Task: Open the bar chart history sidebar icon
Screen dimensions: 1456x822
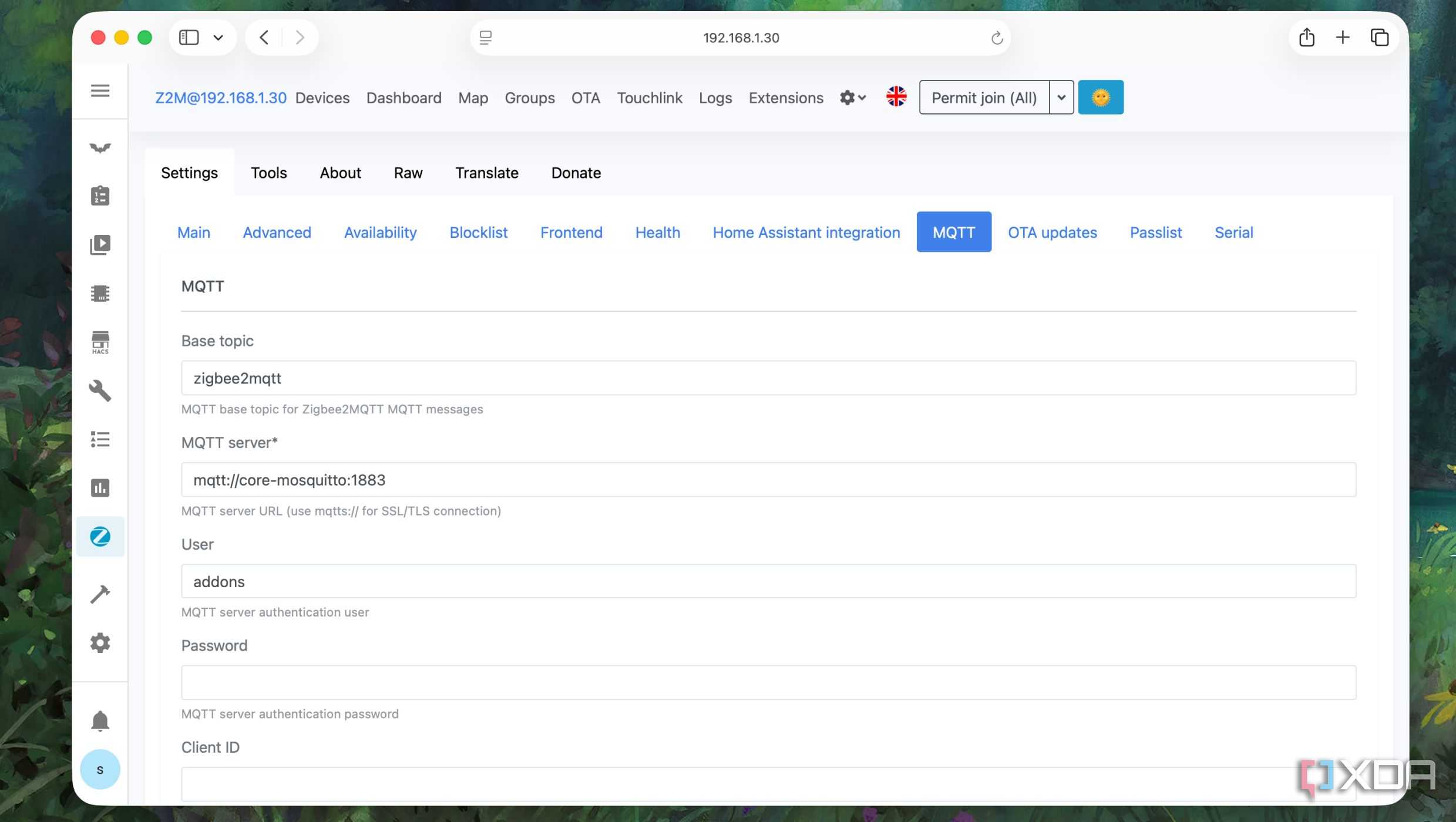Action: pyautogui.click(x=100, y=488)
